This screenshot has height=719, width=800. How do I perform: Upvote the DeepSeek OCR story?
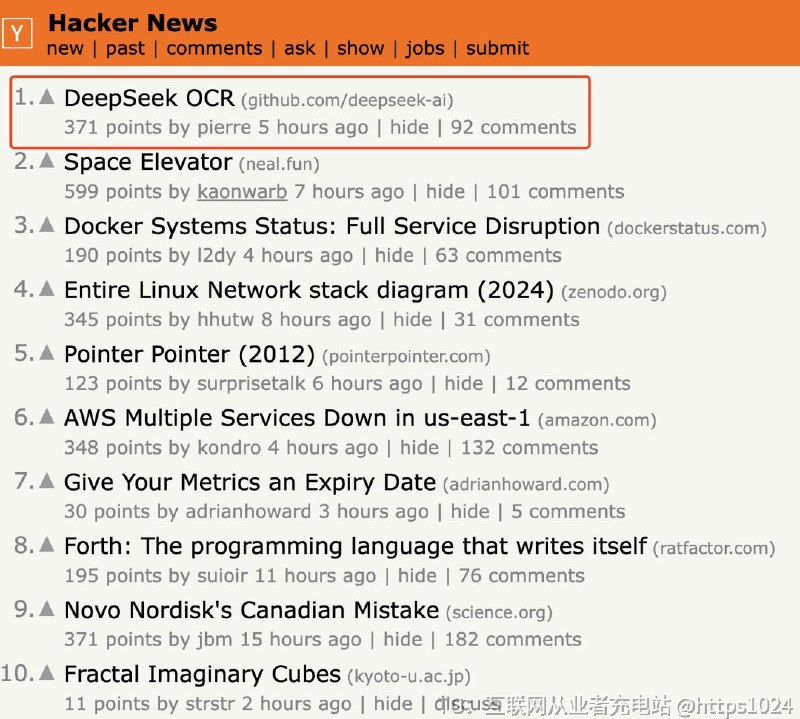point(46,97)
